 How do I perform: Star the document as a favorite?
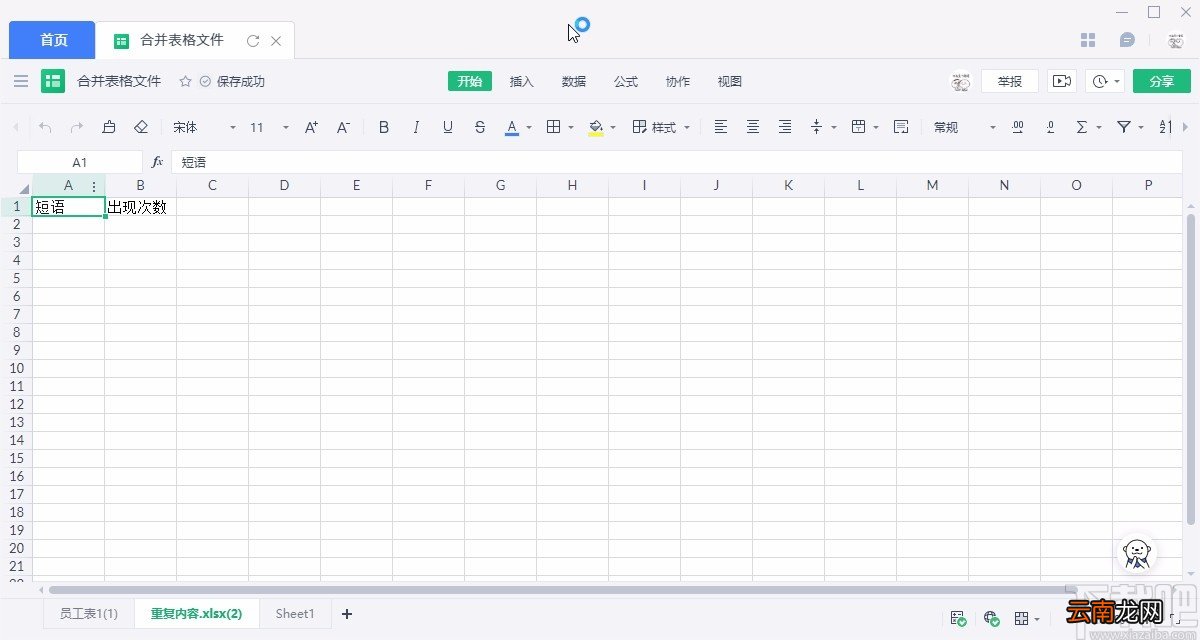click(185, 81)
